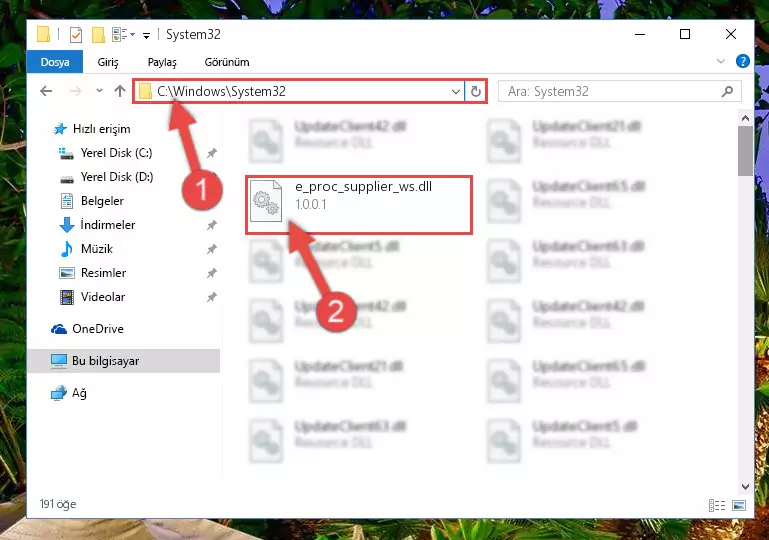The width and height of the screenshot is (769, 540).
Task: Switch to the Görünüm ribbon tab
Action: (227, 62)
